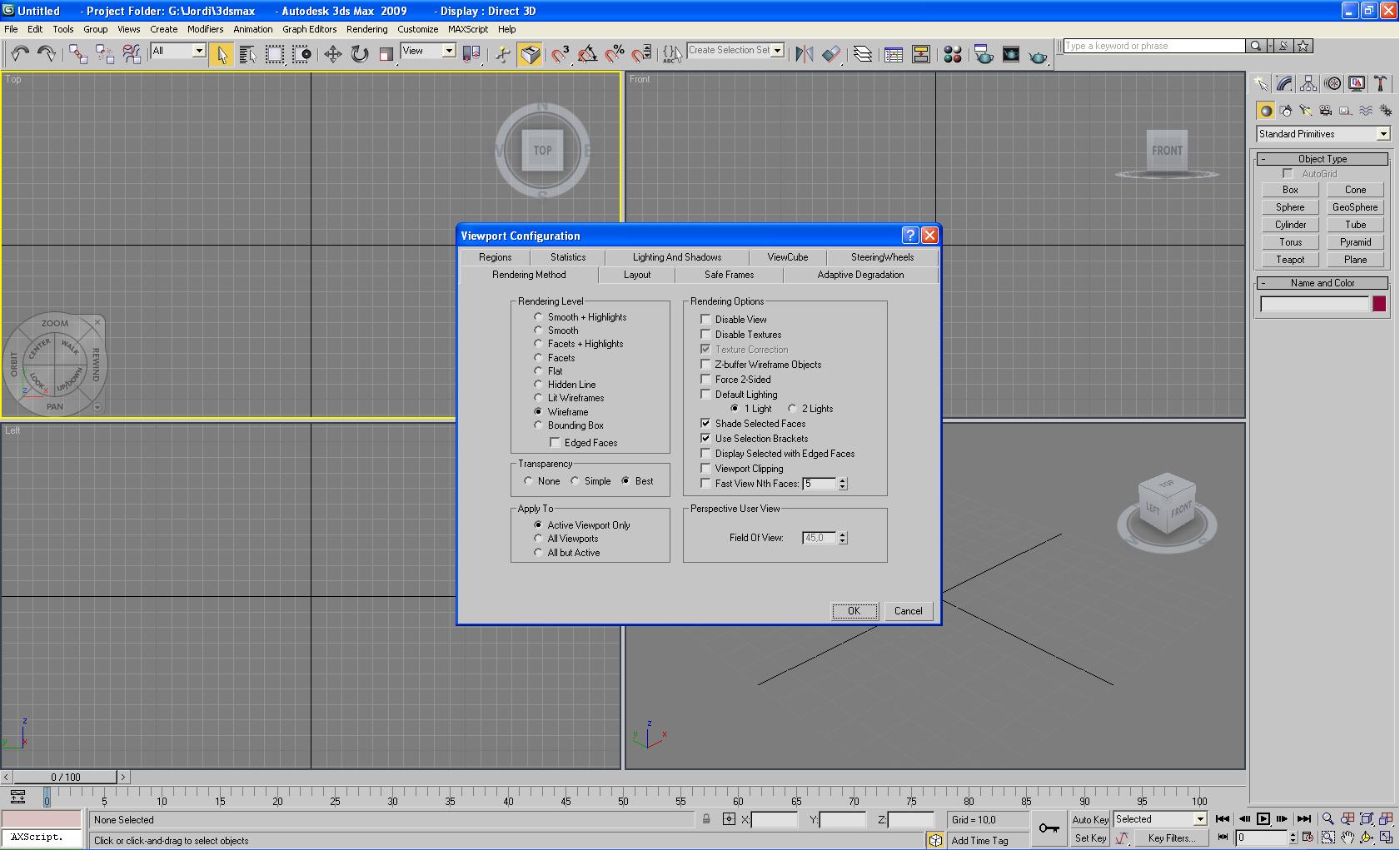Viewport: 1400px width, 850px height.
Task: Create a Teapot primitive button
Action: [x=1290, y=260]
